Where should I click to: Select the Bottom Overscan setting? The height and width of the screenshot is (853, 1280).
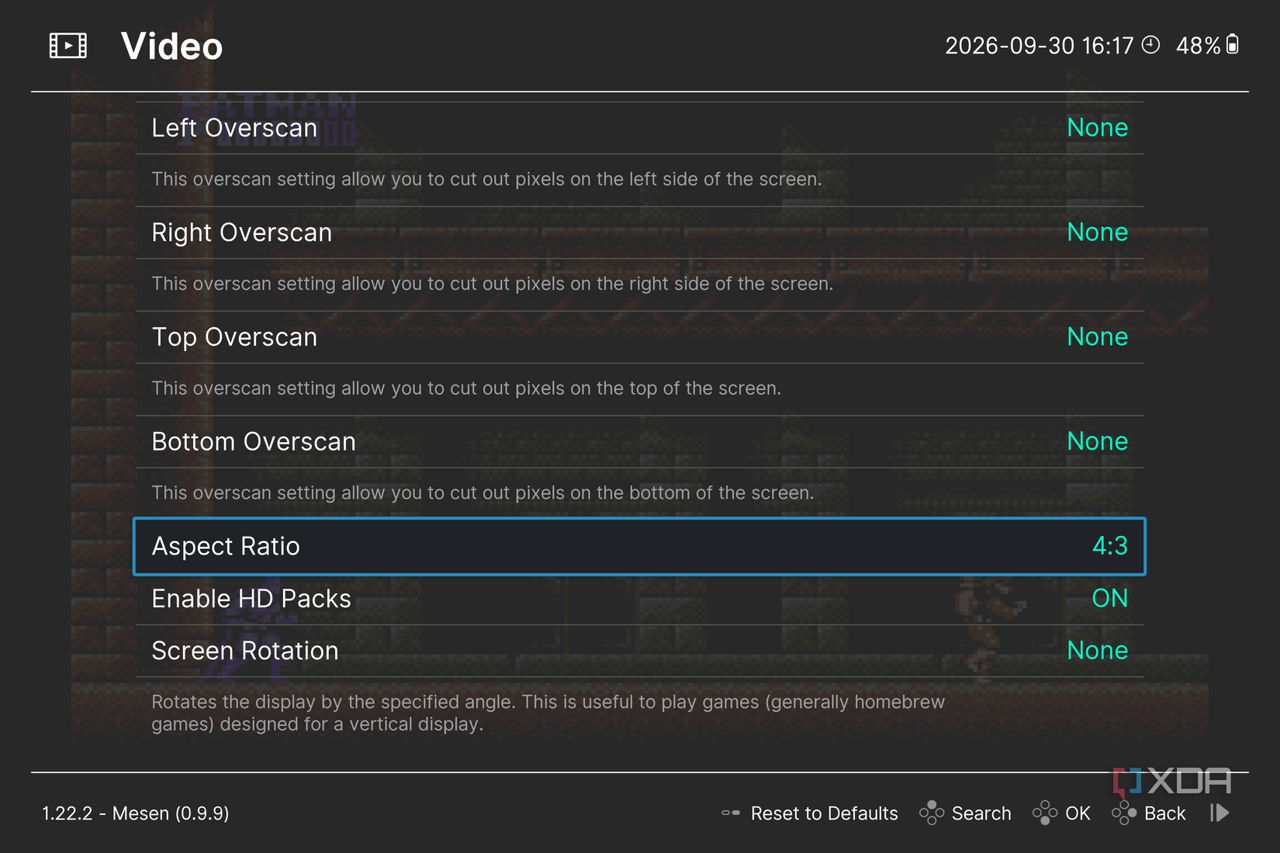(640, 441)
